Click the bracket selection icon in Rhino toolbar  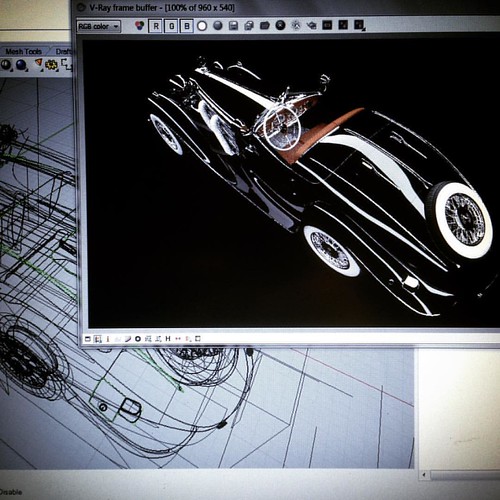click(x=67, y=64)
